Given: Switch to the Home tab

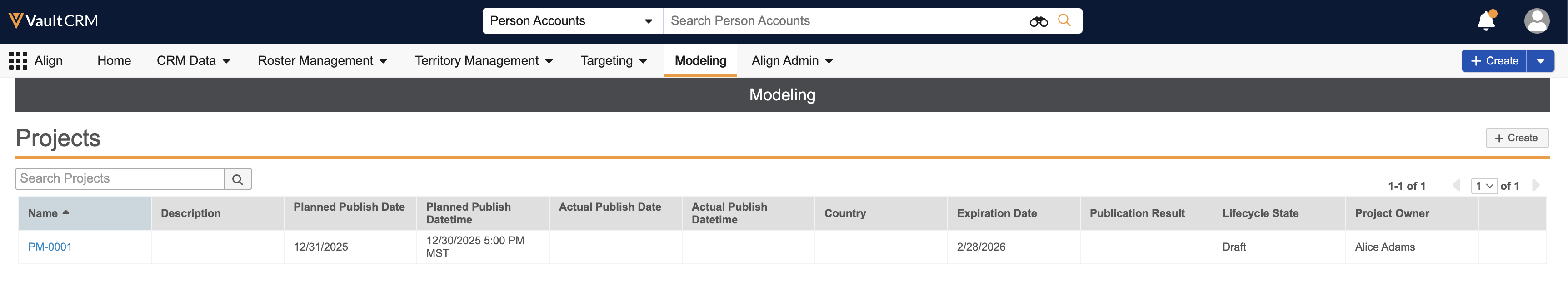Looking at the screenshot, I should (x=114, y=61).
